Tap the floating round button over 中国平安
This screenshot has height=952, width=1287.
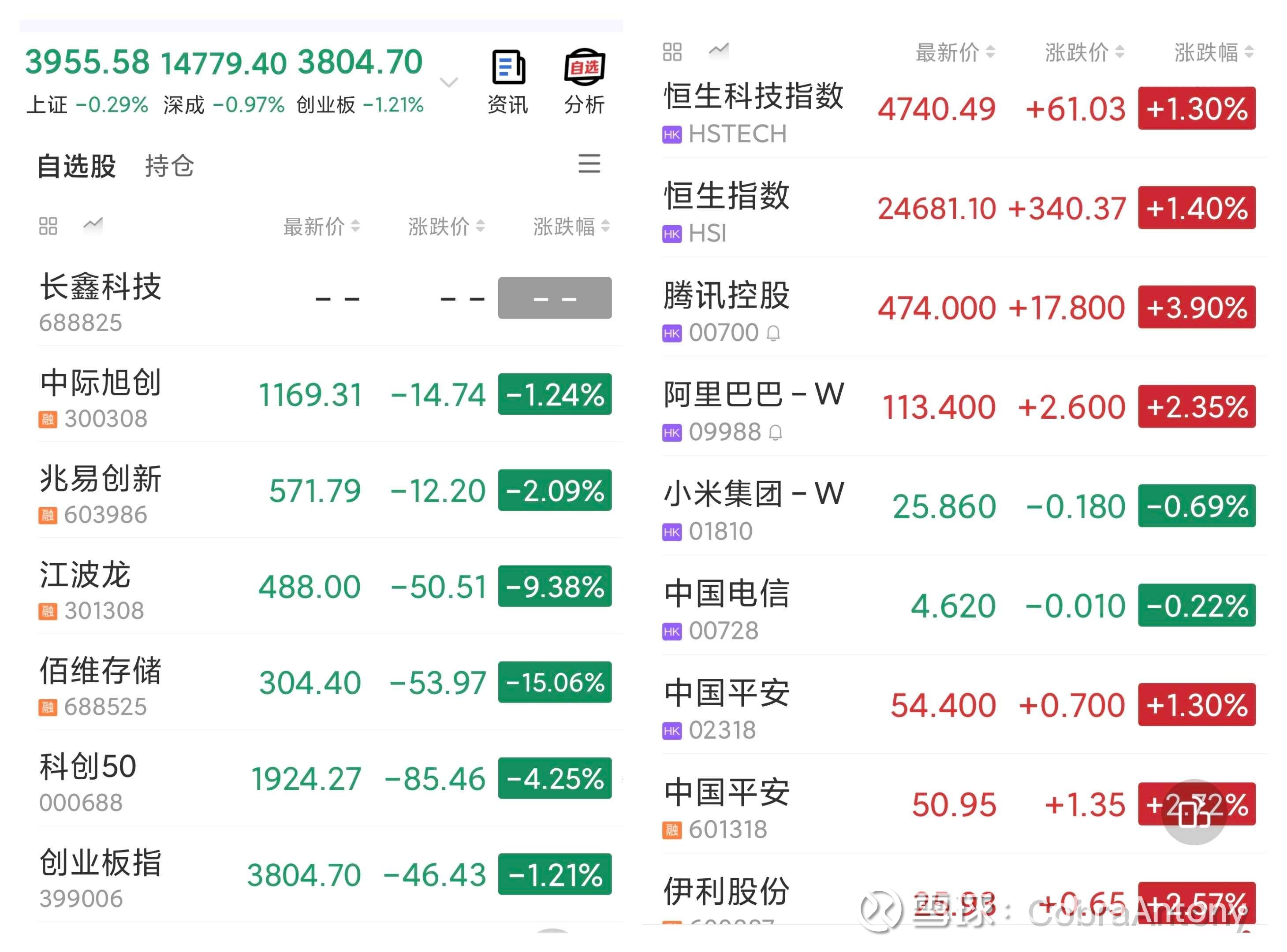pyautogui.click(x=1194, y=813)
